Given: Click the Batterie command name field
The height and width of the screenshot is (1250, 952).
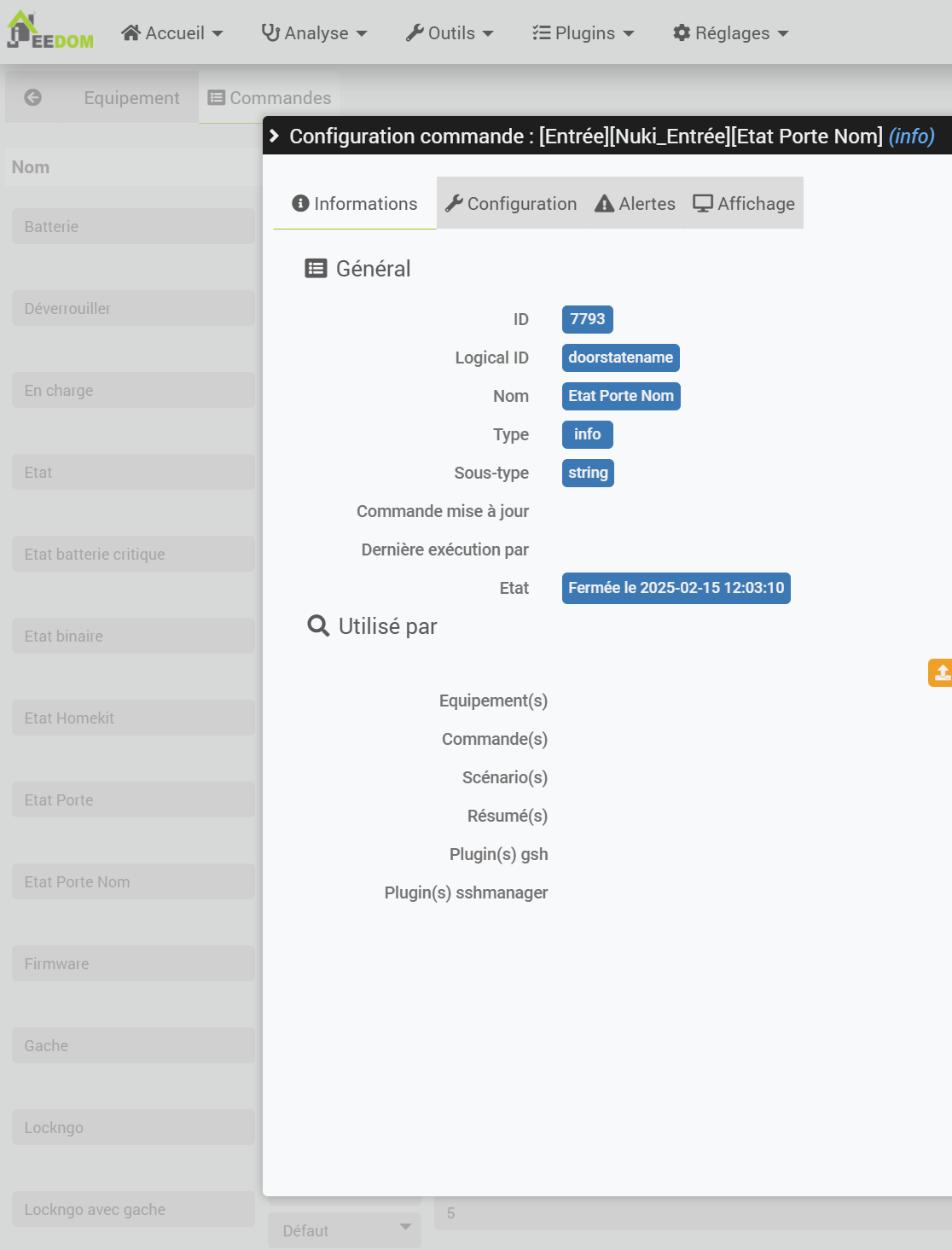Looking at the screenshot, I should coord(133,226).
